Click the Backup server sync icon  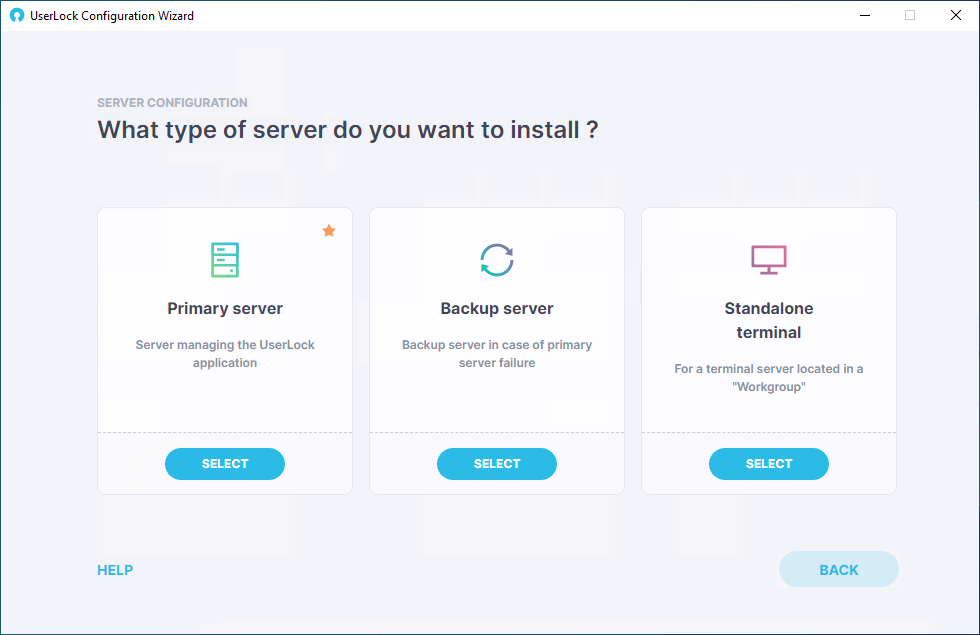(497, 259)
